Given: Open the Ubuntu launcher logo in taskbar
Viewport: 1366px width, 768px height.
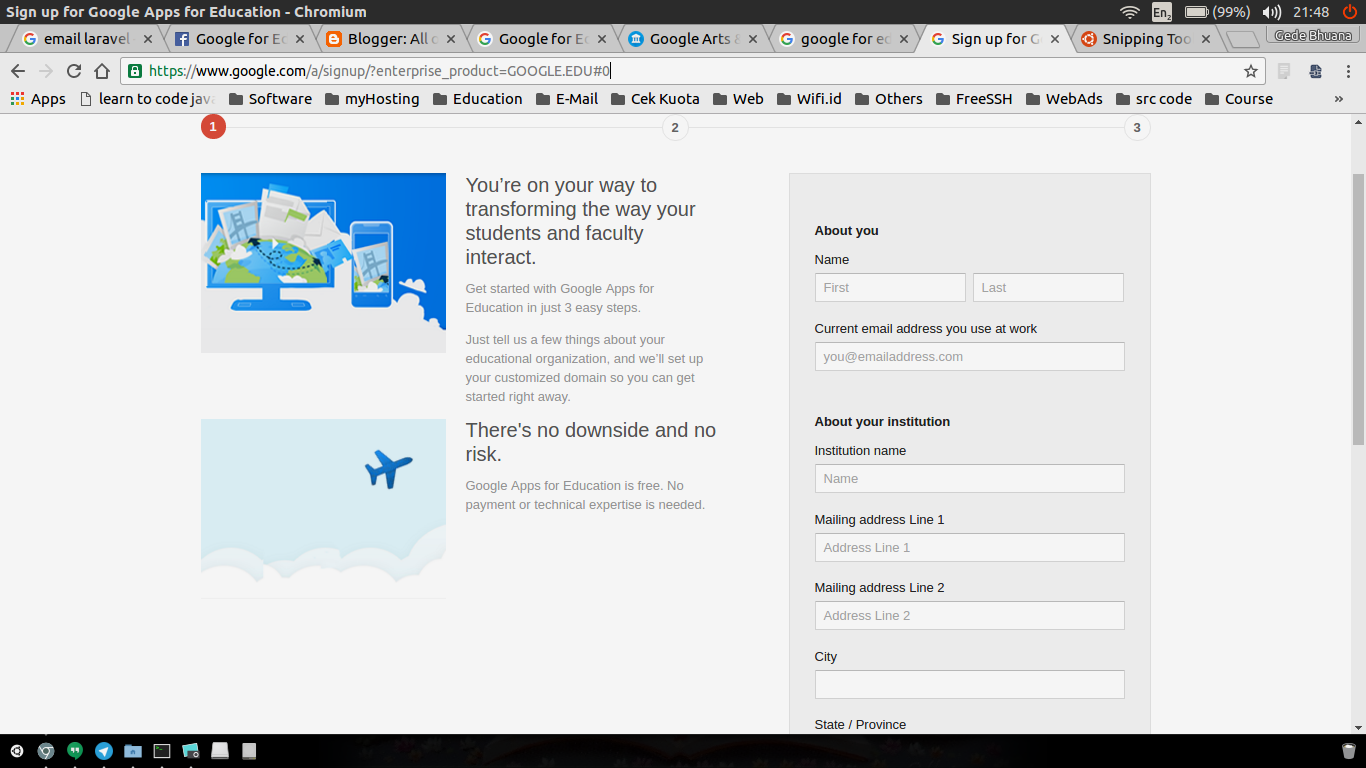Looking at the screenshot, I should pos(17,751).
